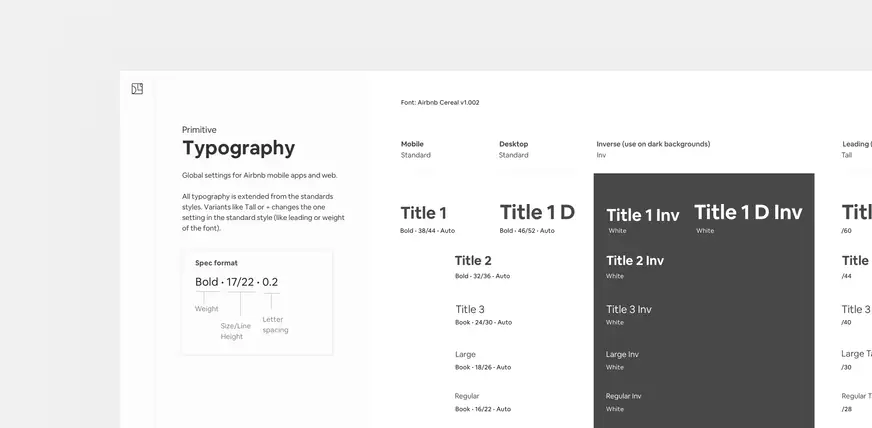Select the 'Title 3 Inv' sample
The image size is (872, 428).
pos(628,310)
